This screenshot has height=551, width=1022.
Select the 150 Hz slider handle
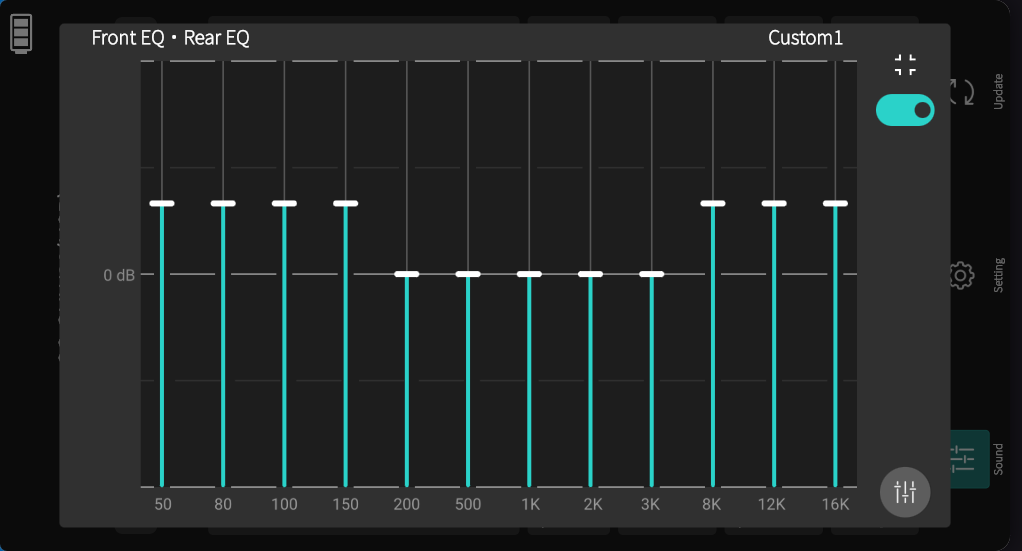click(346, 203)
